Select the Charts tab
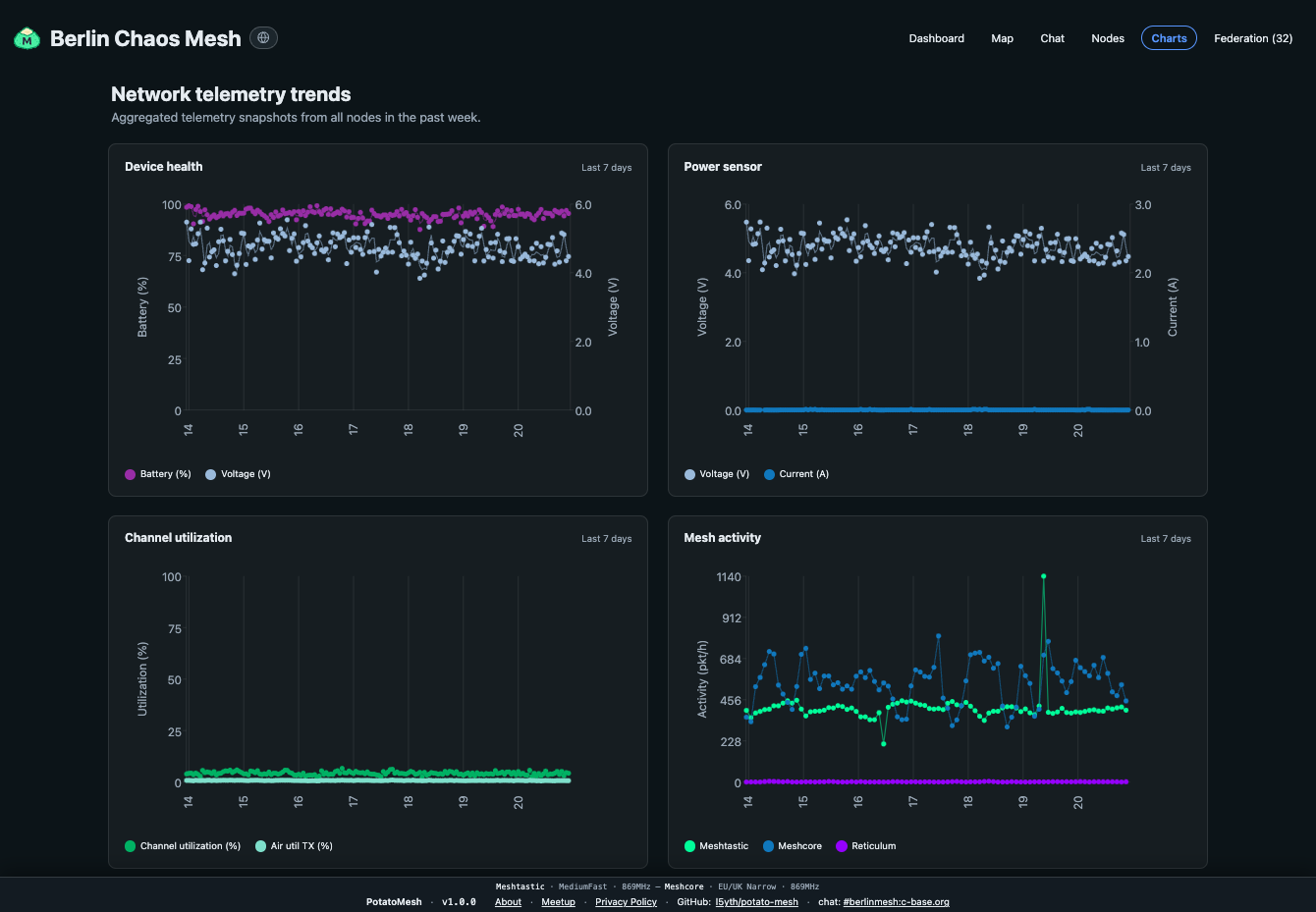1316x912 pixels. [x=1169, y=38]
